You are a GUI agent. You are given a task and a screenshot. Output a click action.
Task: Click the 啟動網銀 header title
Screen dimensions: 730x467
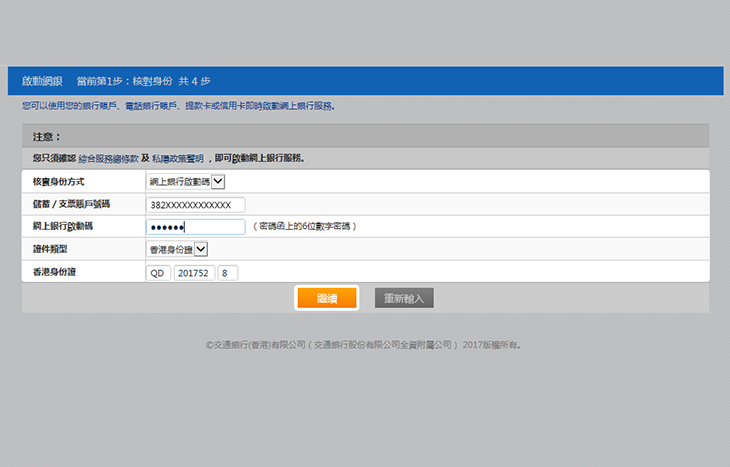tap(42, 81)
